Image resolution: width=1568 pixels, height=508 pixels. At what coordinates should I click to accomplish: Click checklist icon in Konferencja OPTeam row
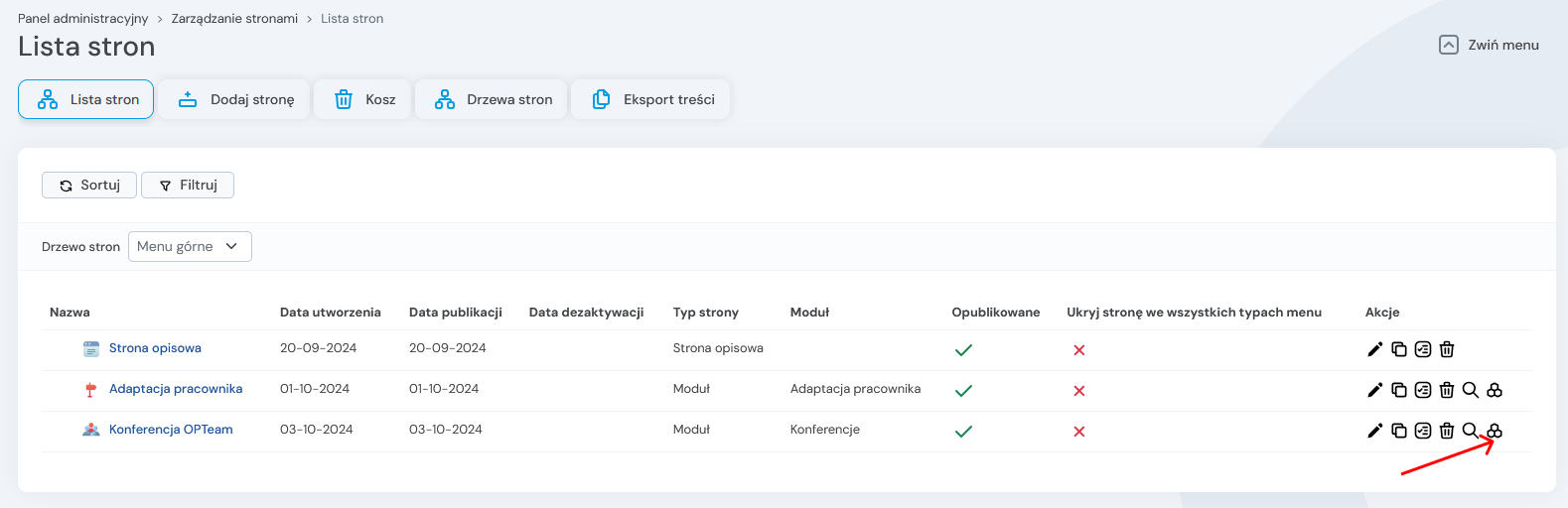coord(1423,431)
